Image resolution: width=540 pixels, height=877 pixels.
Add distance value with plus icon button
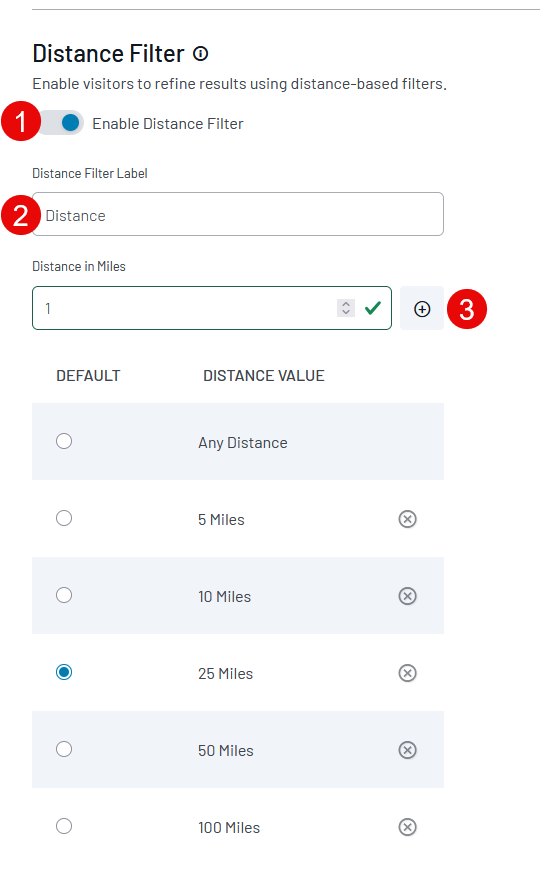pyautogui.click(x=422, y=308)
